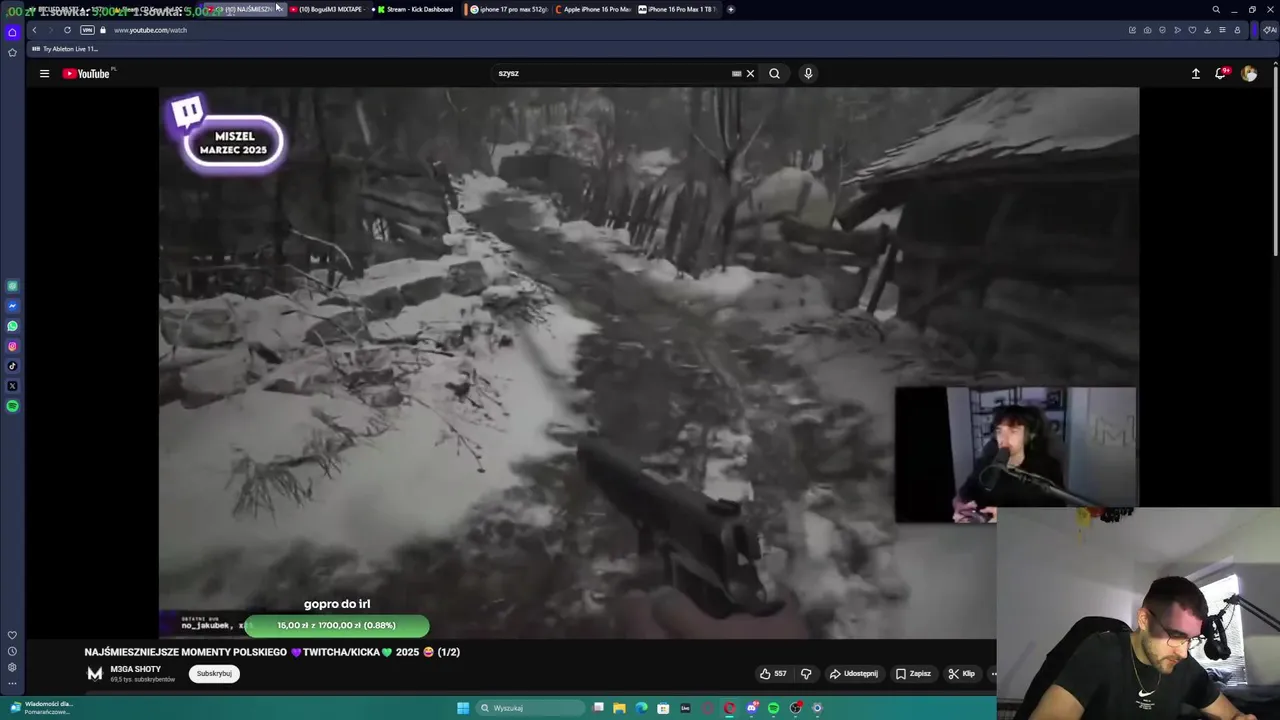The width and height of the screenshot is (1280, 720).
Task: Create a clip with the Klip button
Action: tap(961, 674)
